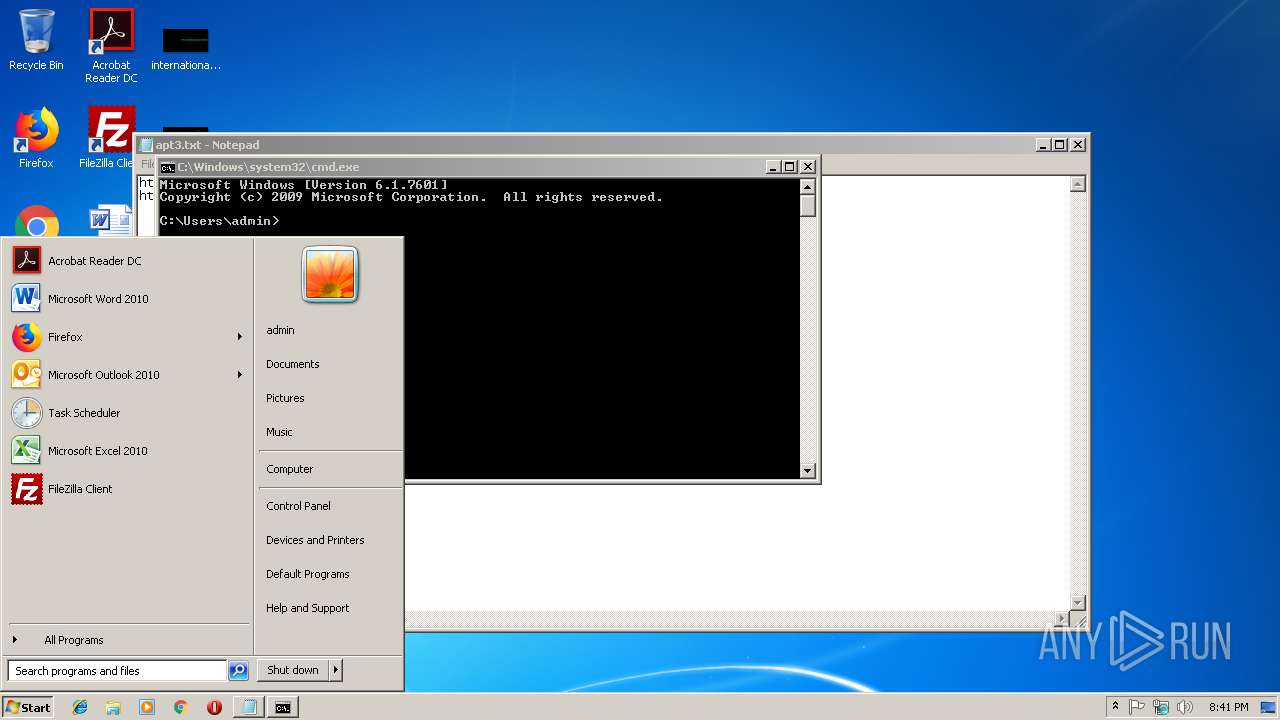Click the Start button
The height and width of the screenshot is (720, 1280).
[28, 707]
